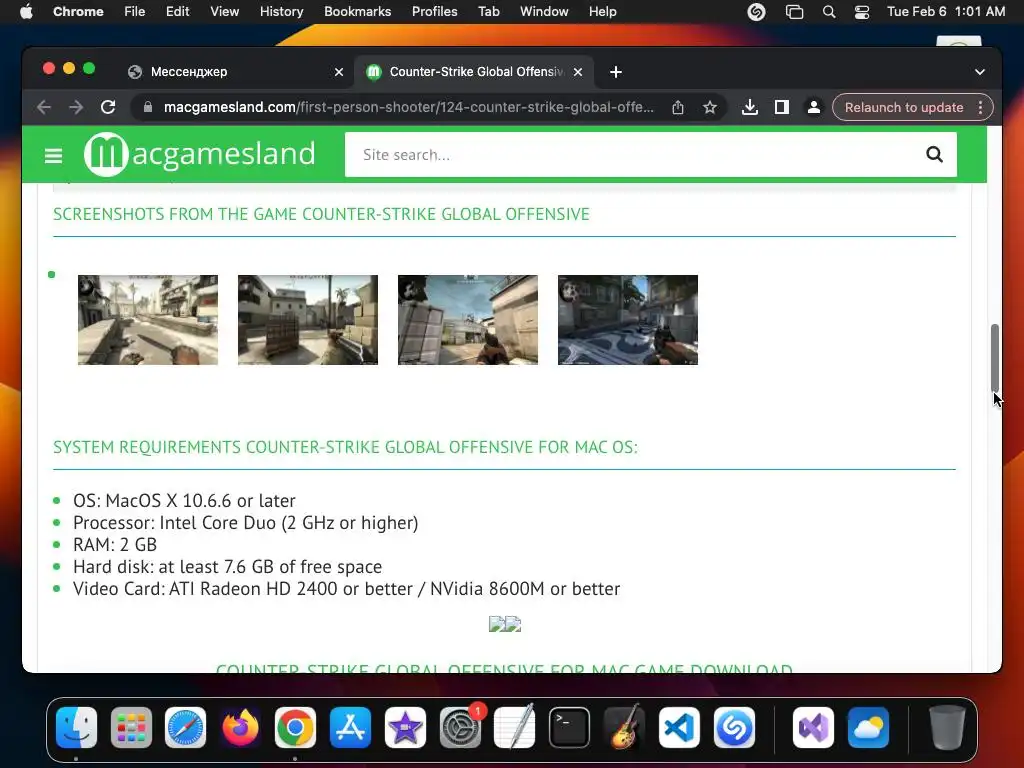Focus the Site search input field
The height and width of the screenshot is (768, 1024).
point(633,155)
